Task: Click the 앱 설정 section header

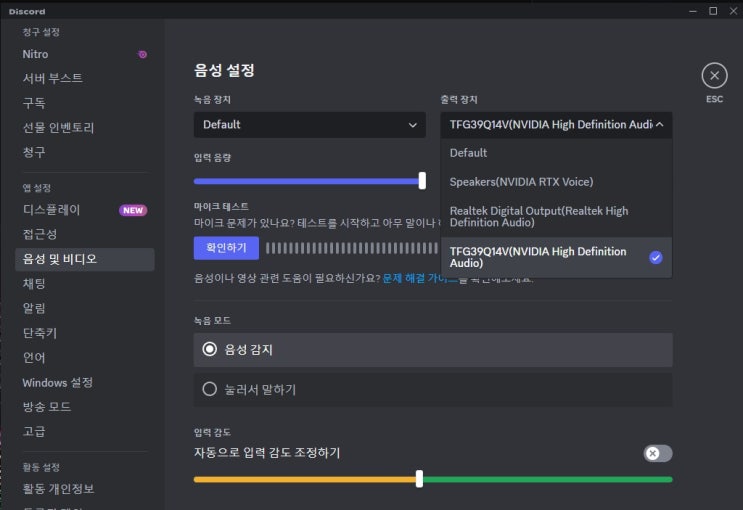Action: click(36, 188)
